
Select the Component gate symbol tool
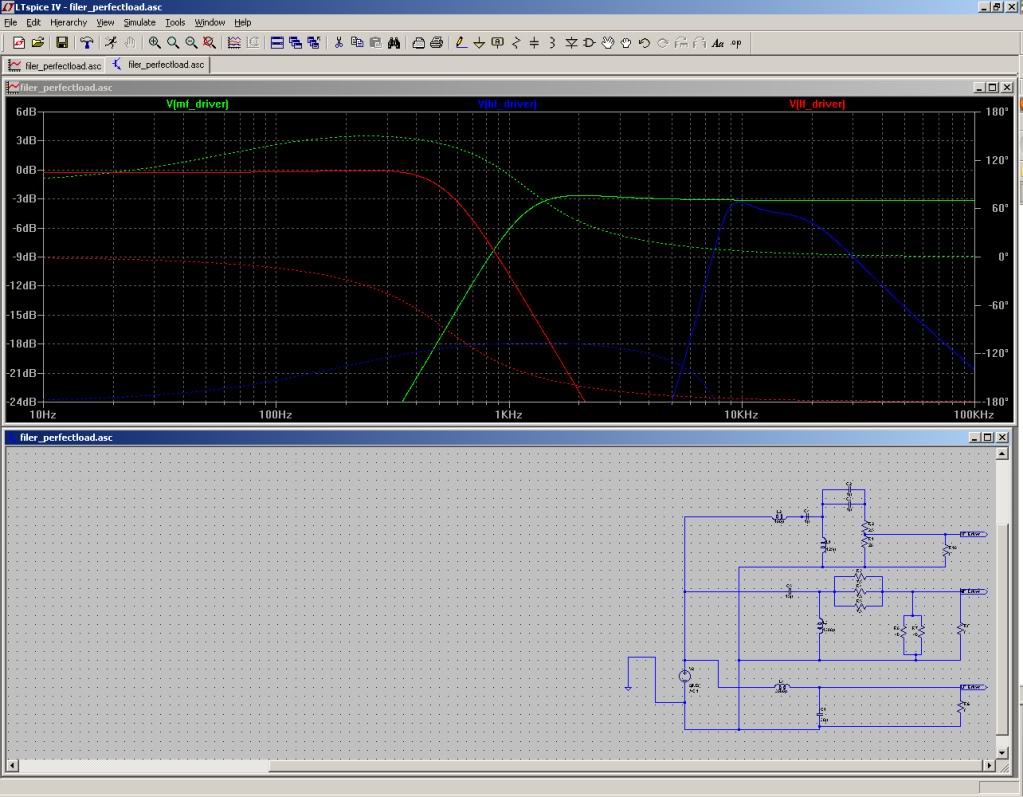click(x=589, y=43)
